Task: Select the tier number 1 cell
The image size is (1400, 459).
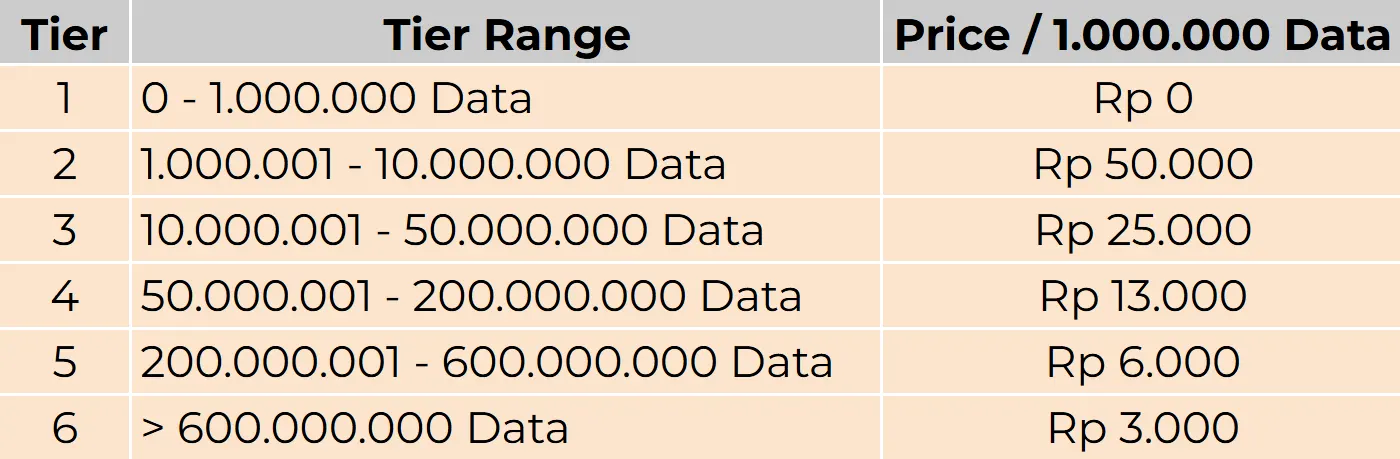Action: 65,98
